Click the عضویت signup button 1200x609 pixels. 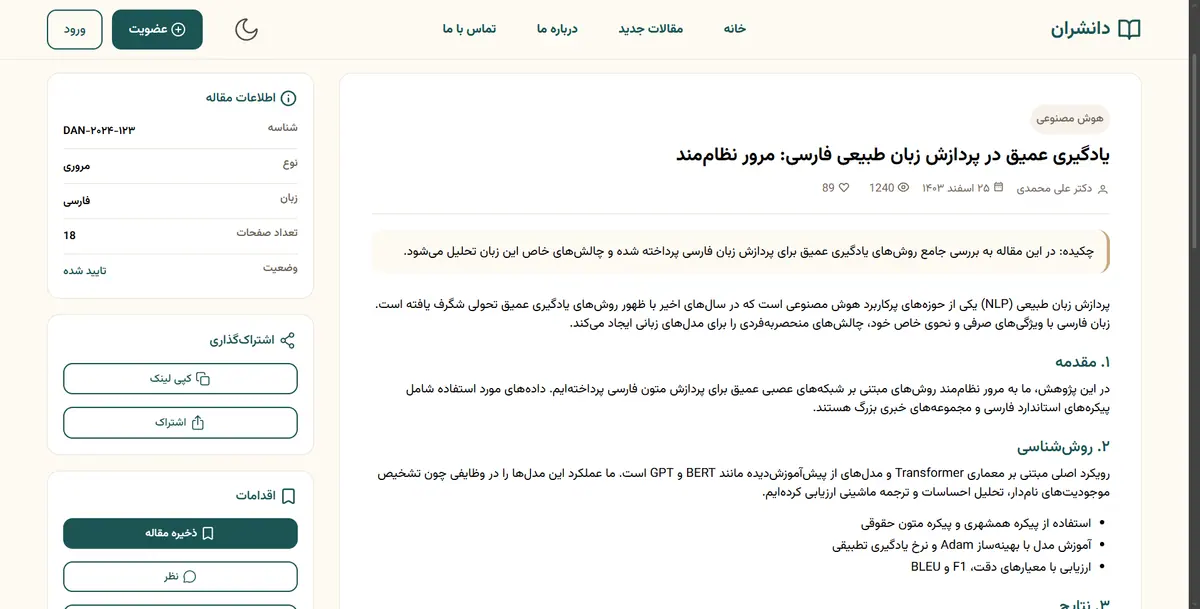point(157,29)
